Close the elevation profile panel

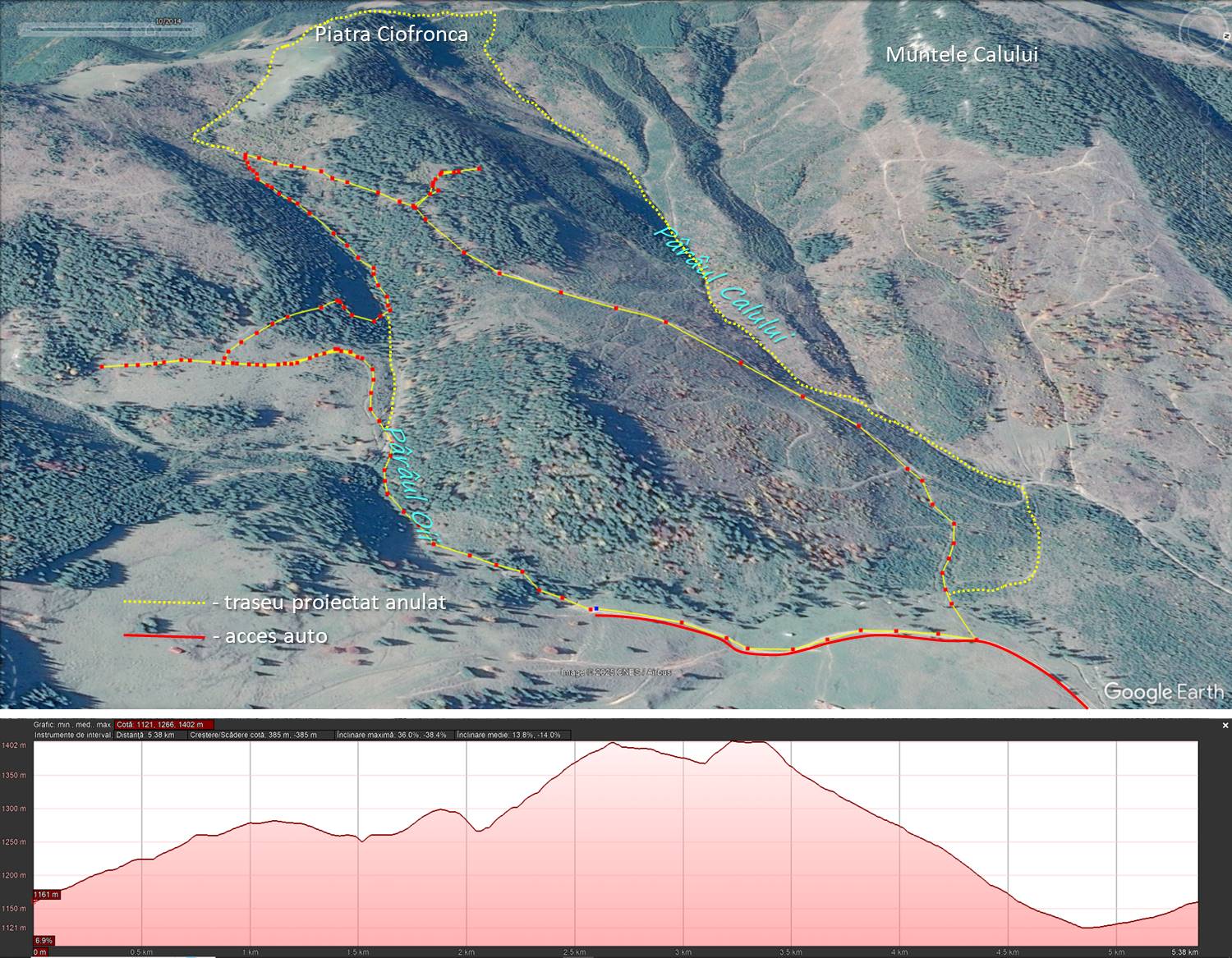(1225, 726)
